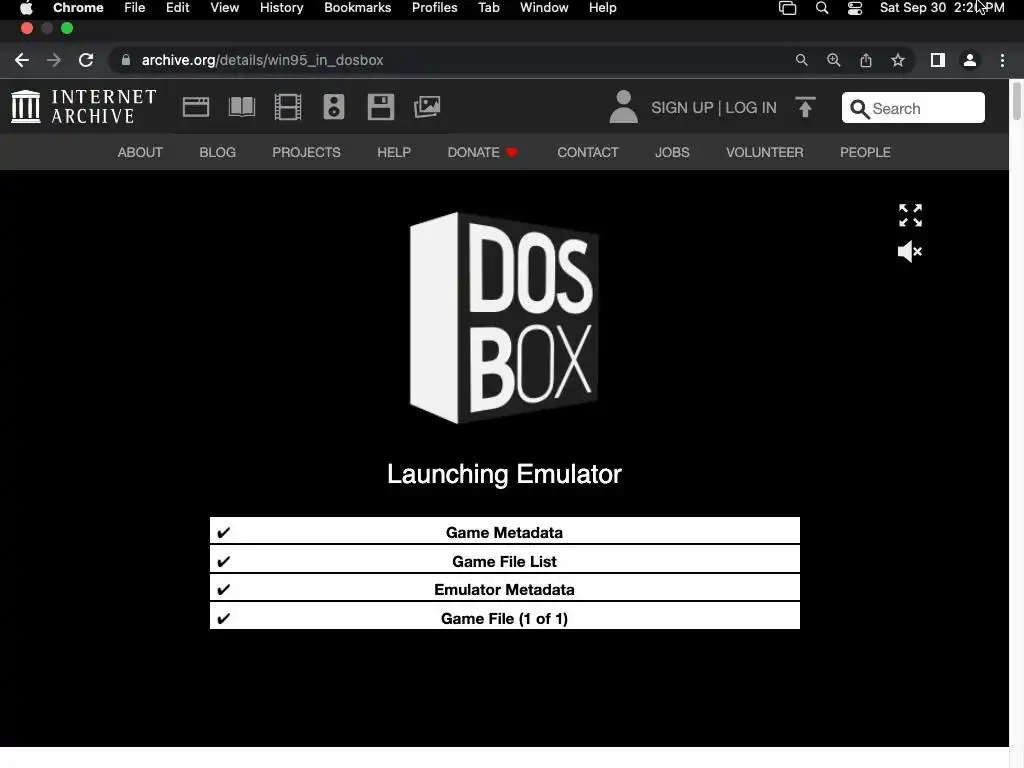Click the LOG IN link

pos(751,108)
